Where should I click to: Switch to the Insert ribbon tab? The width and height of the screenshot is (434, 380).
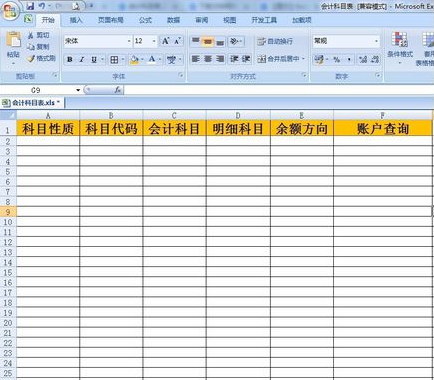(x=76, y=20)
